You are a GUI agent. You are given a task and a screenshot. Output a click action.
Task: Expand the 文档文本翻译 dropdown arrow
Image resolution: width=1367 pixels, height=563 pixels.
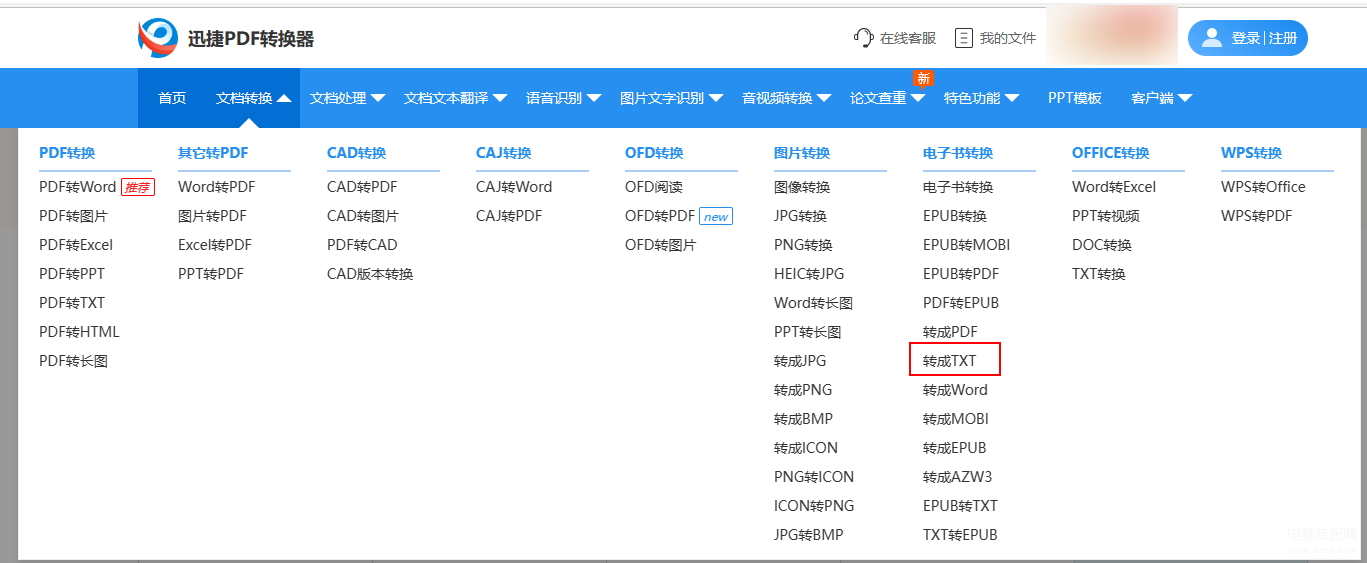[500, 98]
